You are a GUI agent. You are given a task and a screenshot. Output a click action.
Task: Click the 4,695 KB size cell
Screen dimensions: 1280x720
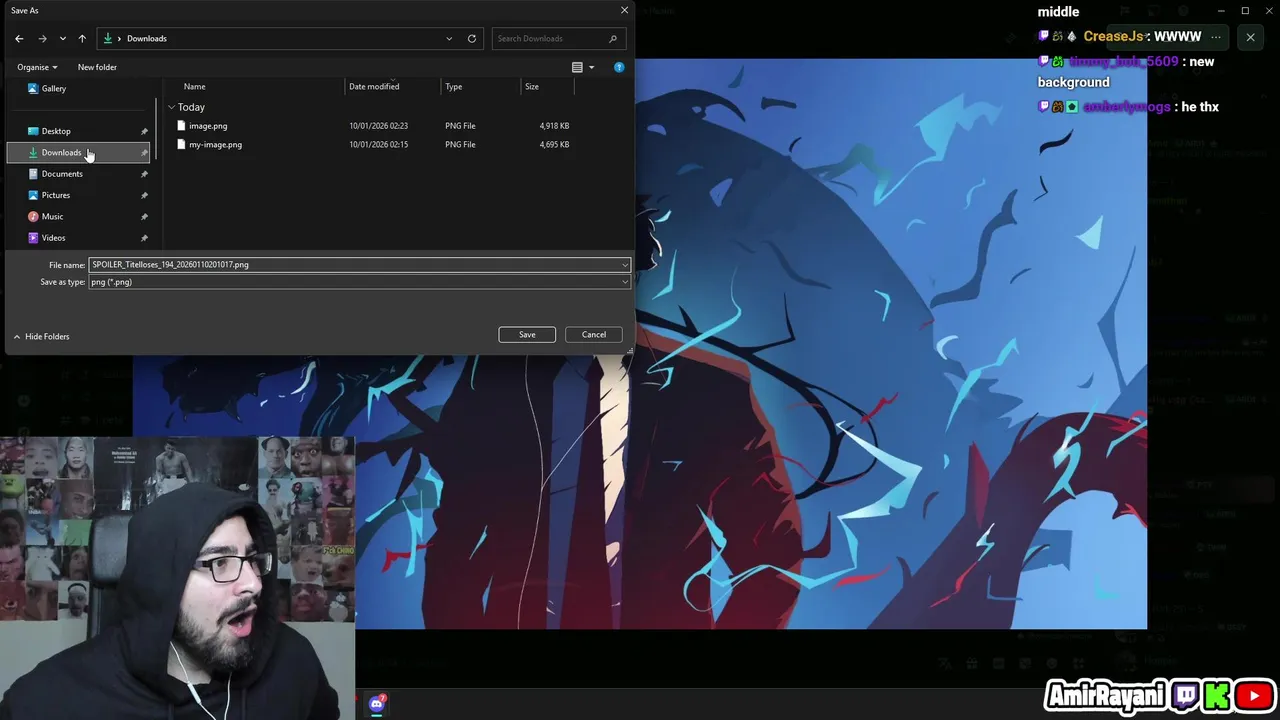[554, 144]
